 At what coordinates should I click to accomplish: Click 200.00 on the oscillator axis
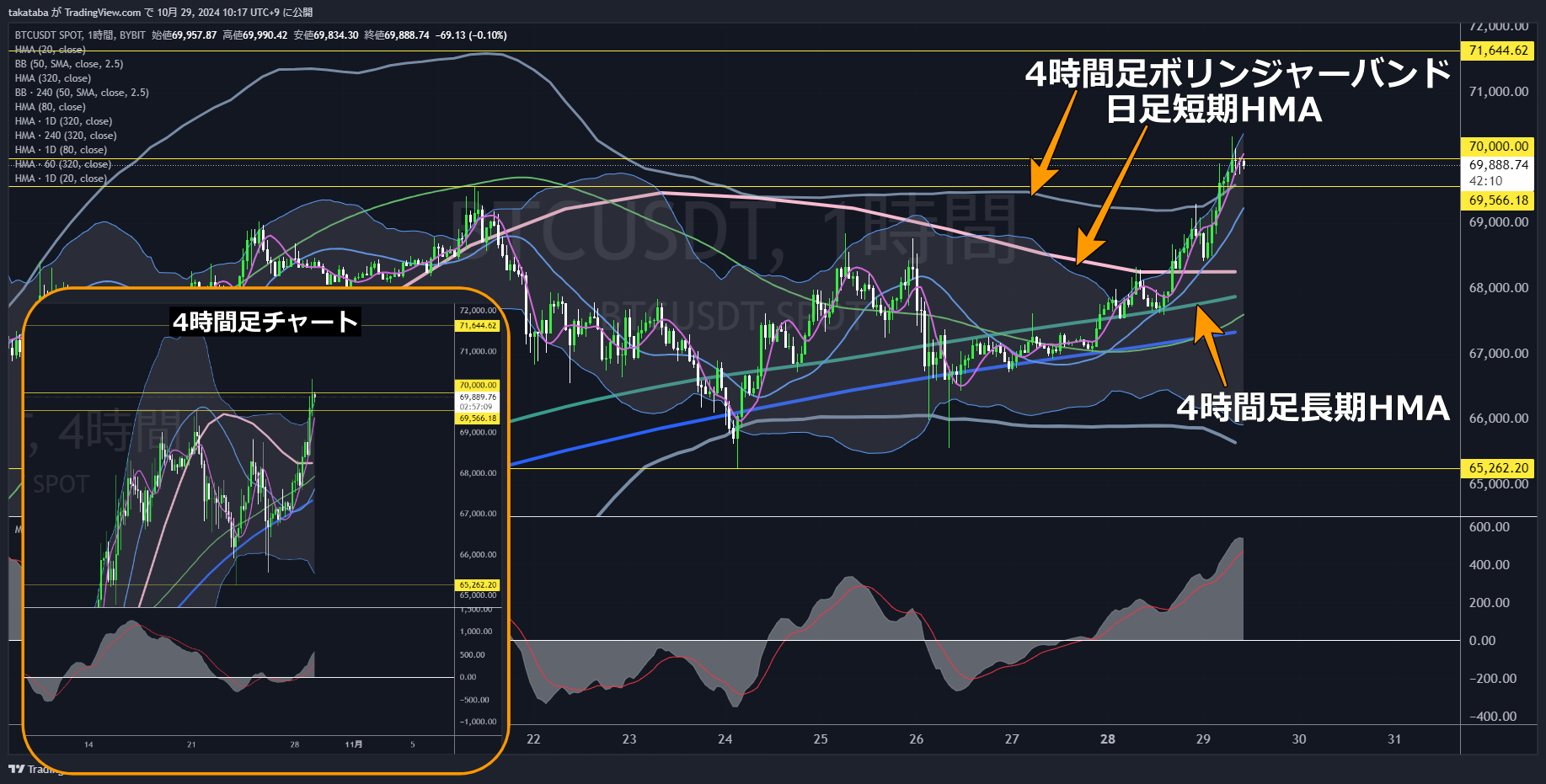click(1489, 603)
